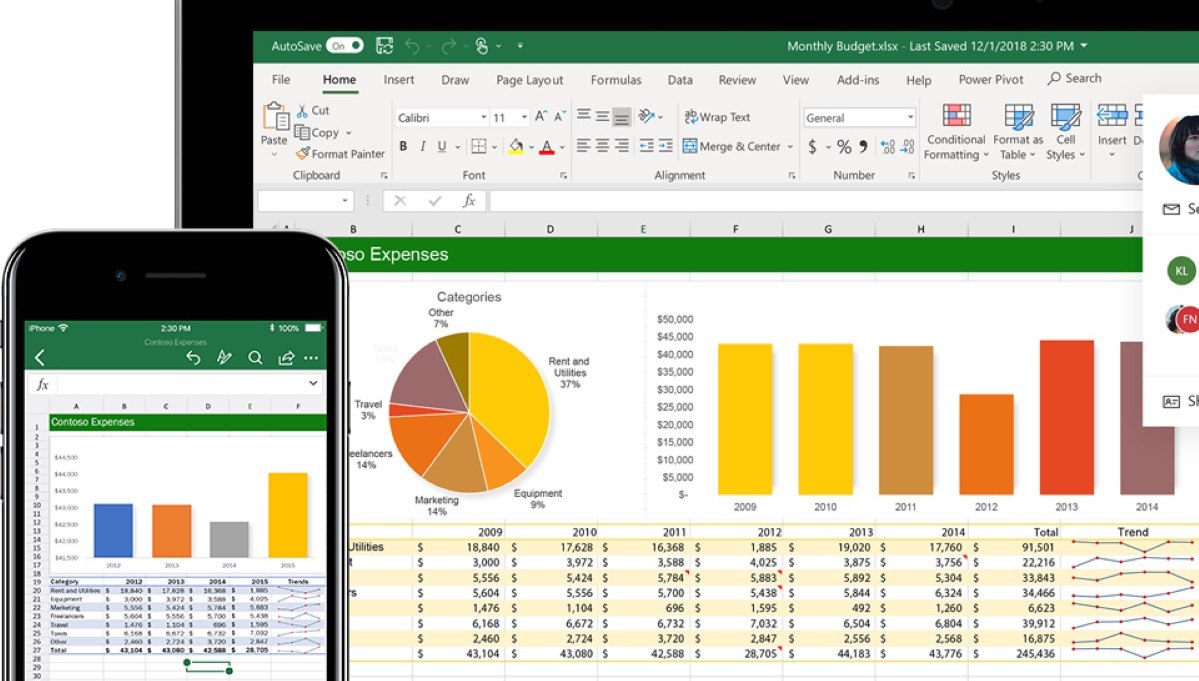Toggle the AutoSave switch off
The height and width of the screenshot is (681, 1199).
(344, 46)
